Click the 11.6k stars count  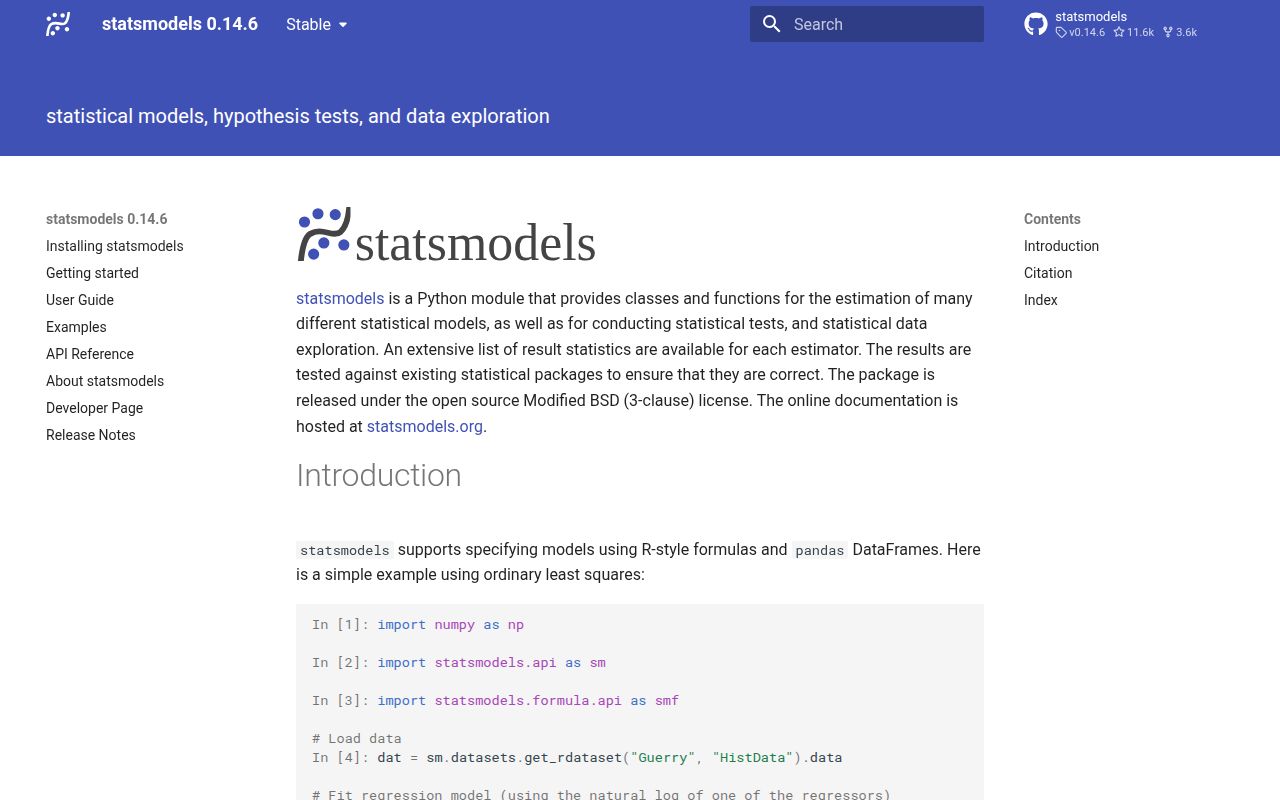coord(1134,32)
